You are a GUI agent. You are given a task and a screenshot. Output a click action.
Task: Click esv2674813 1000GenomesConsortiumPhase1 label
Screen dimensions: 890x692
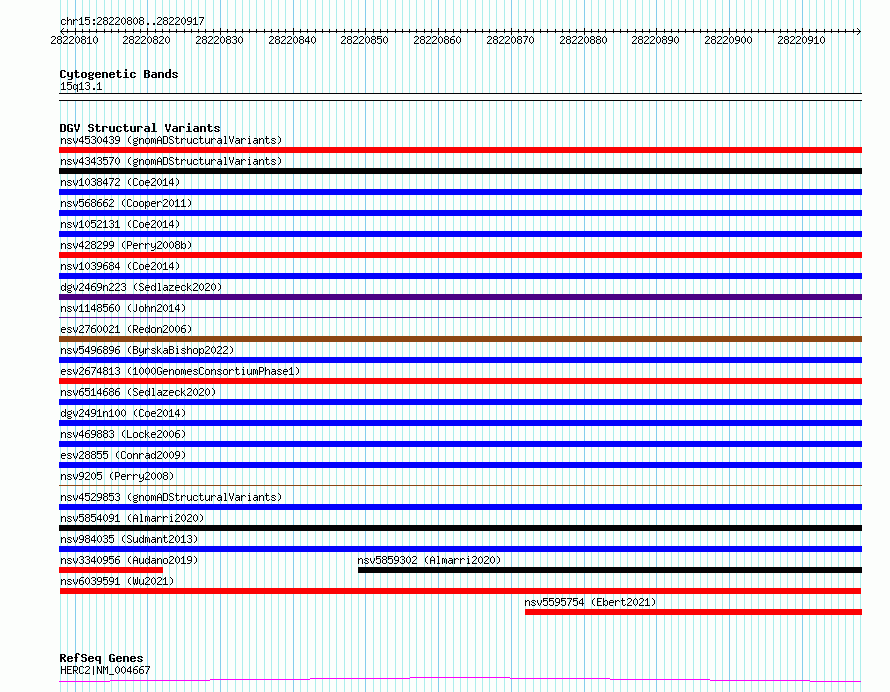180,371
